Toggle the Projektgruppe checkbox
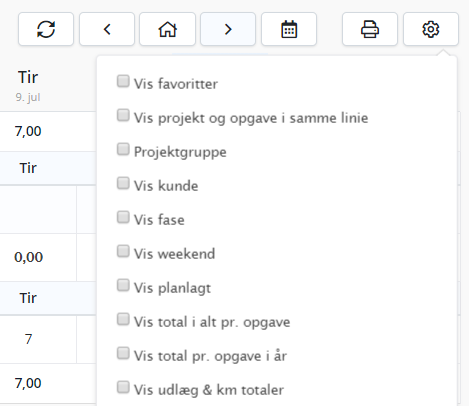469x406 pixels. (x=123, y=149)
